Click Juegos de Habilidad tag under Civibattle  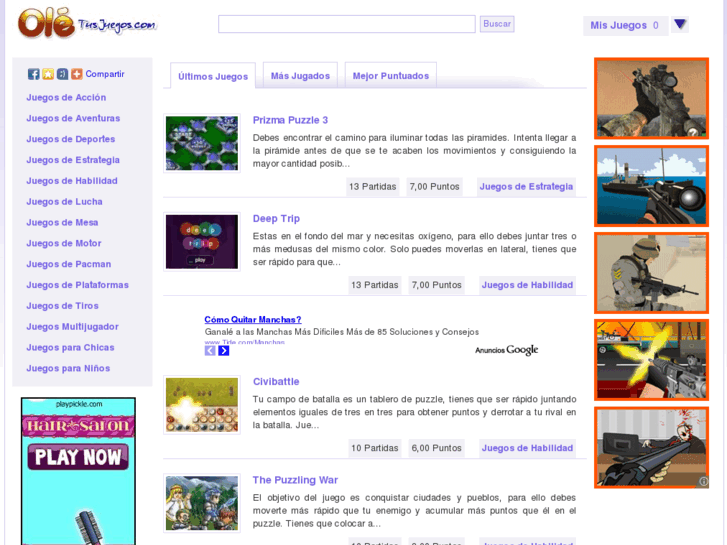click(527, 448)
